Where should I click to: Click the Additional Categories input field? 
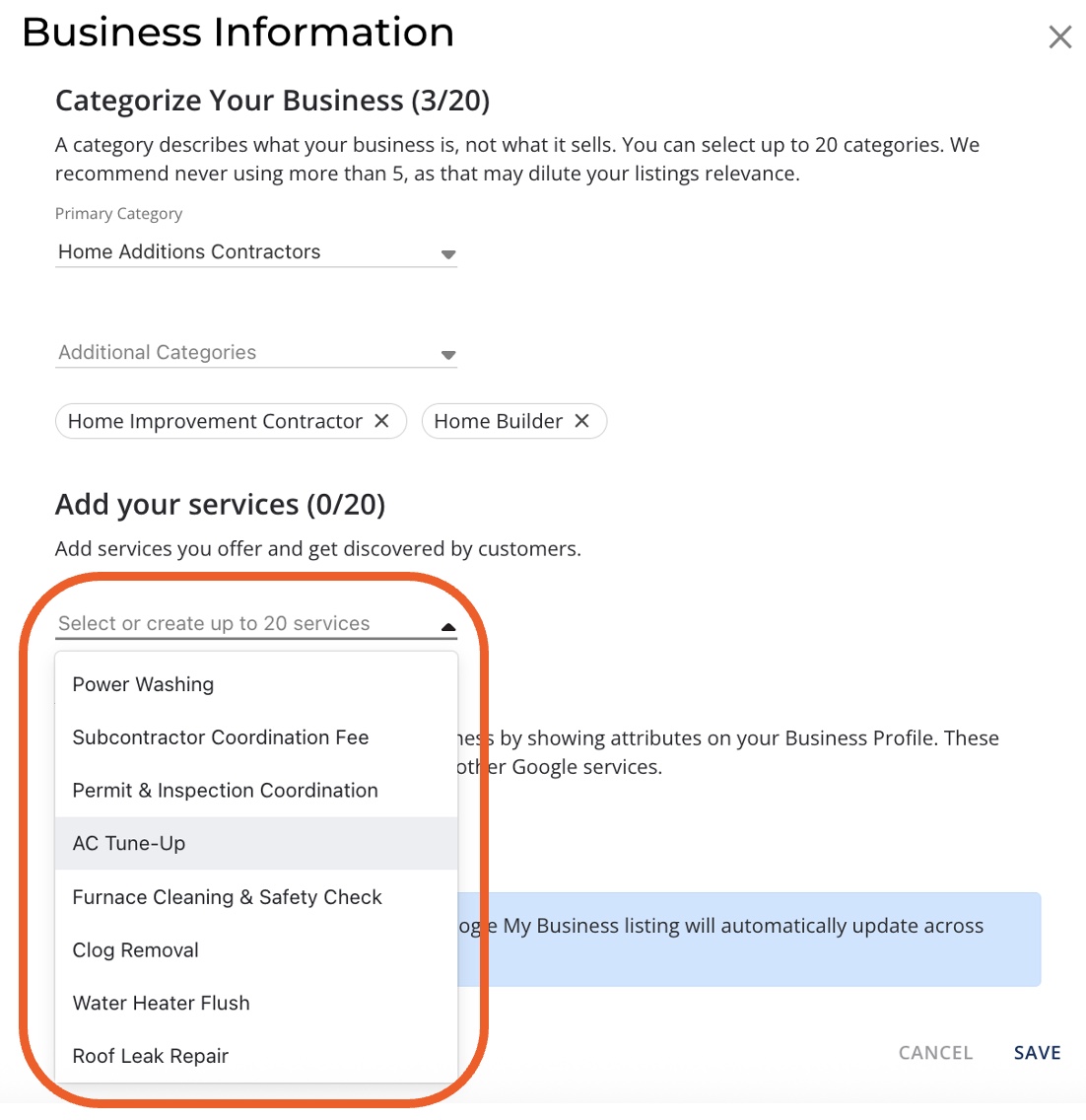(237, 353)
